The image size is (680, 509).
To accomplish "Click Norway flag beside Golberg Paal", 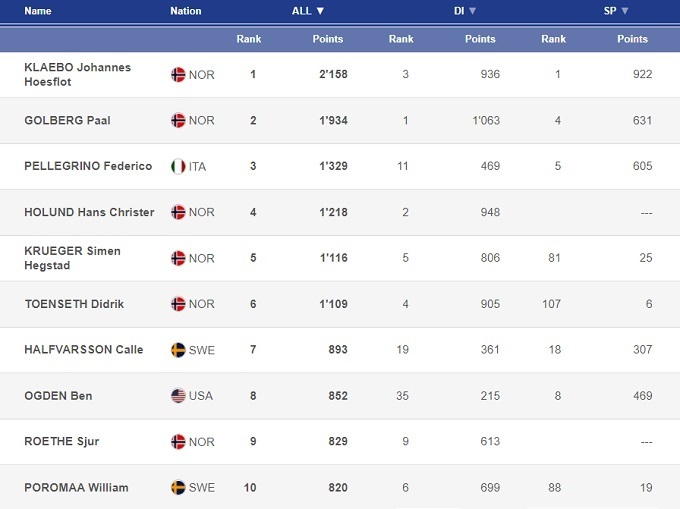I will coord(178,120).
